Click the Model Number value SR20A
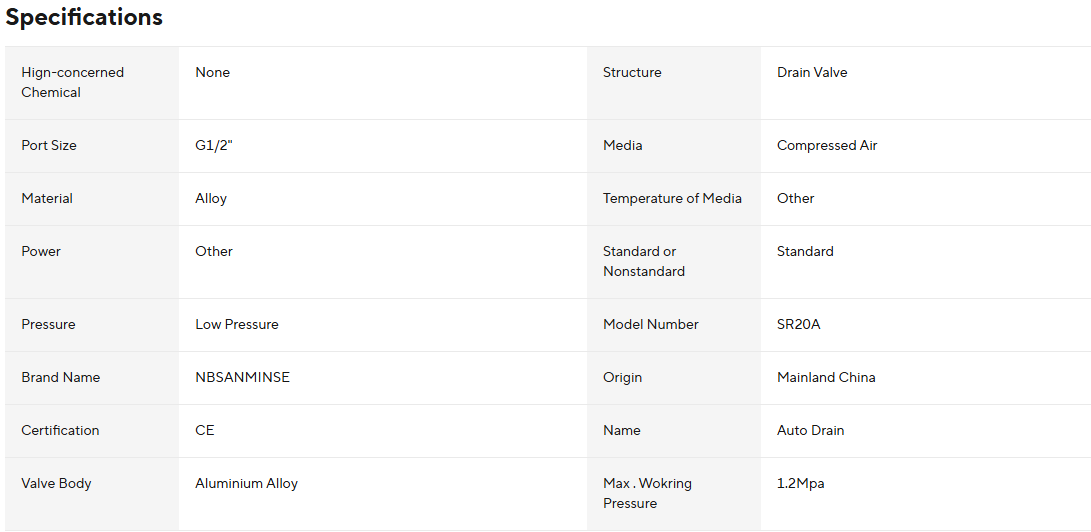 click(798, 324)
